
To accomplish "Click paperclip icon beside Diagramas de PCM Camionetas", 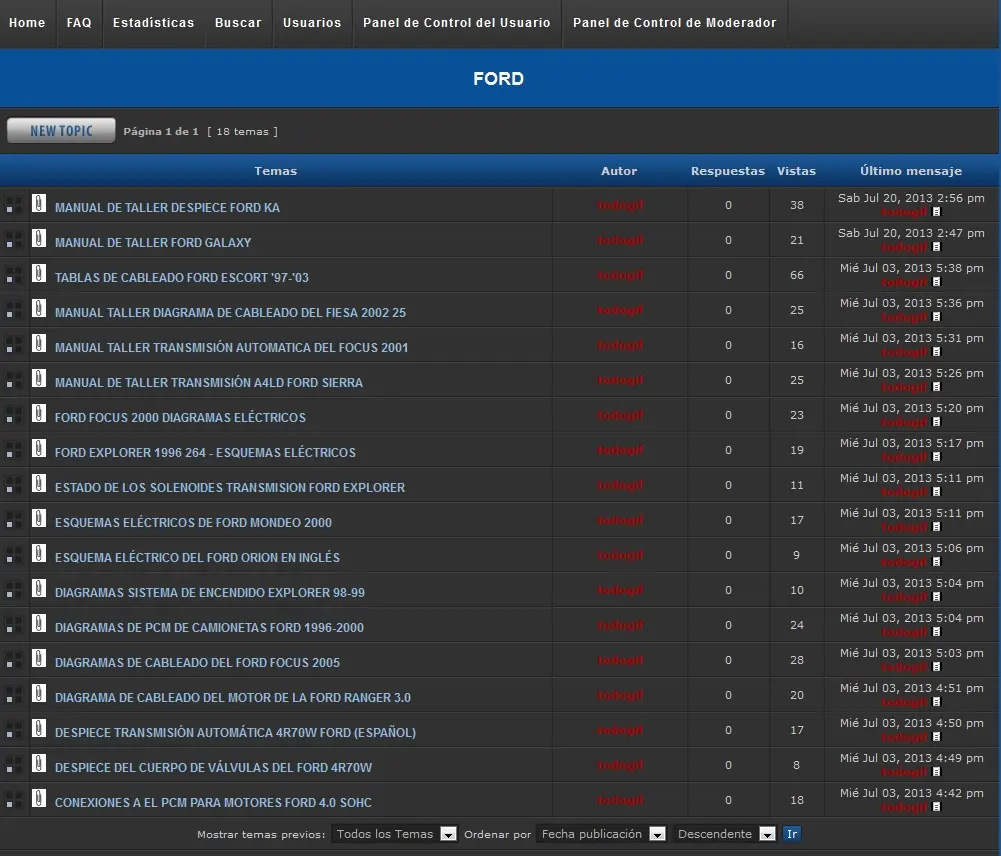I will click(39, 623).
